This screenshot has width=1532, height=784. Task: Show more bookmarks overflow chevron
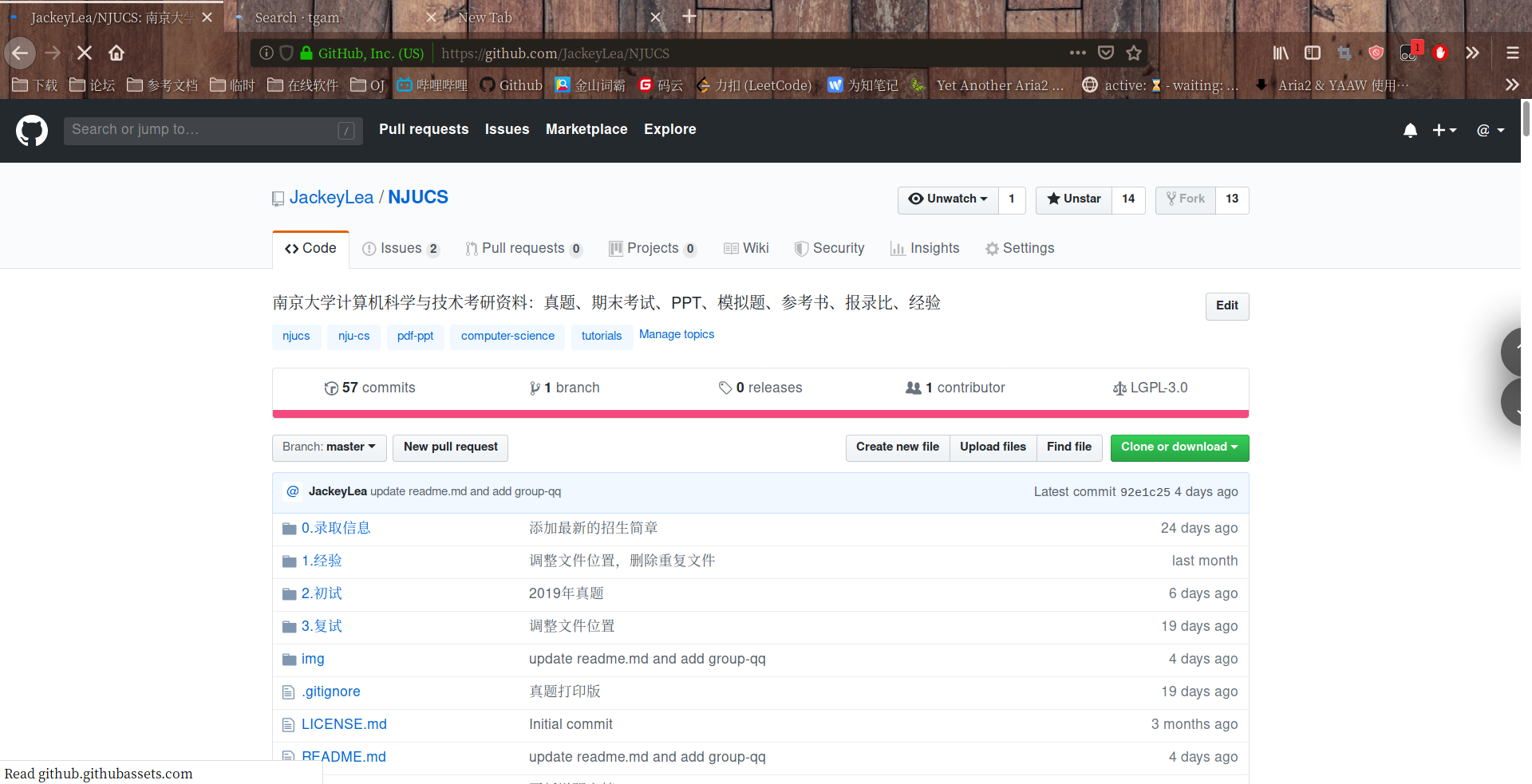click(x=1512, y=85)
